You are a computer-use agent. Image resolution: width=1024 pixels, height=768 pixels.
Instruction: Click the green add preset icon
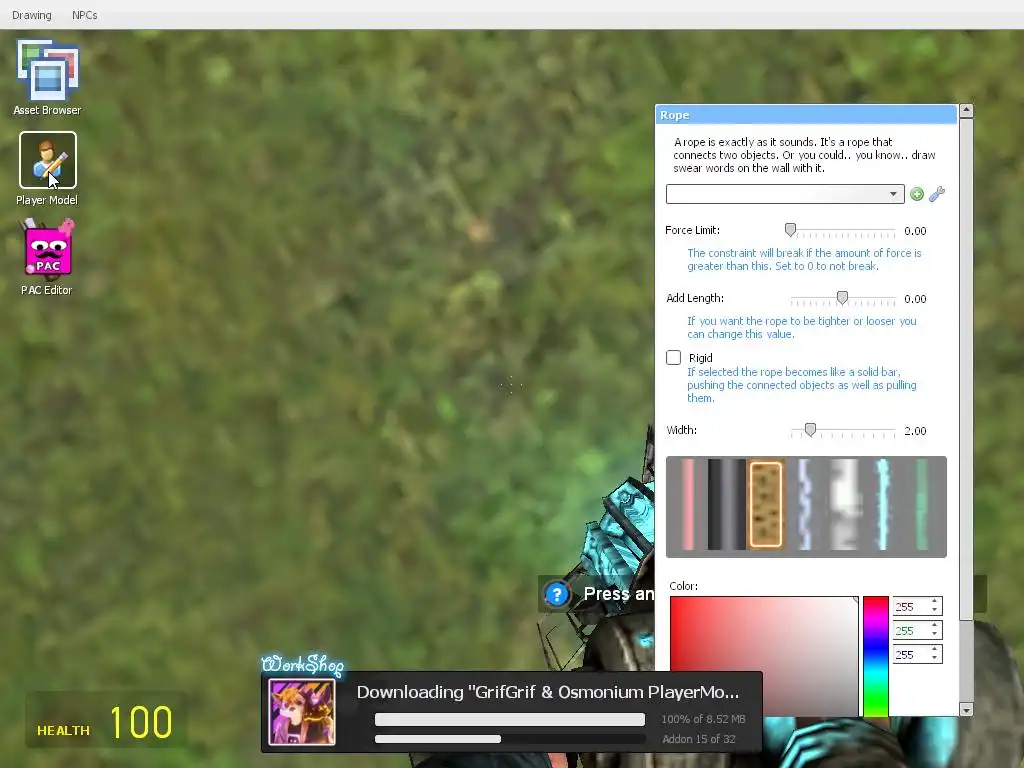[x=917, y=194]
